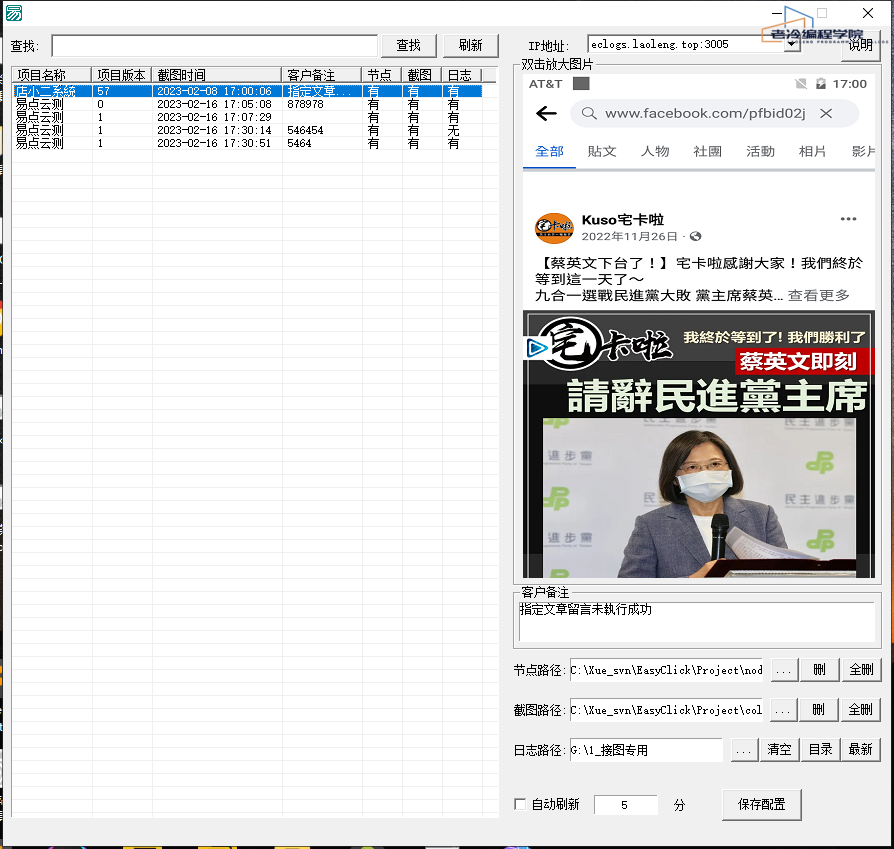
Task: Click the 客户备注 column header
Action: coord(321,75)
